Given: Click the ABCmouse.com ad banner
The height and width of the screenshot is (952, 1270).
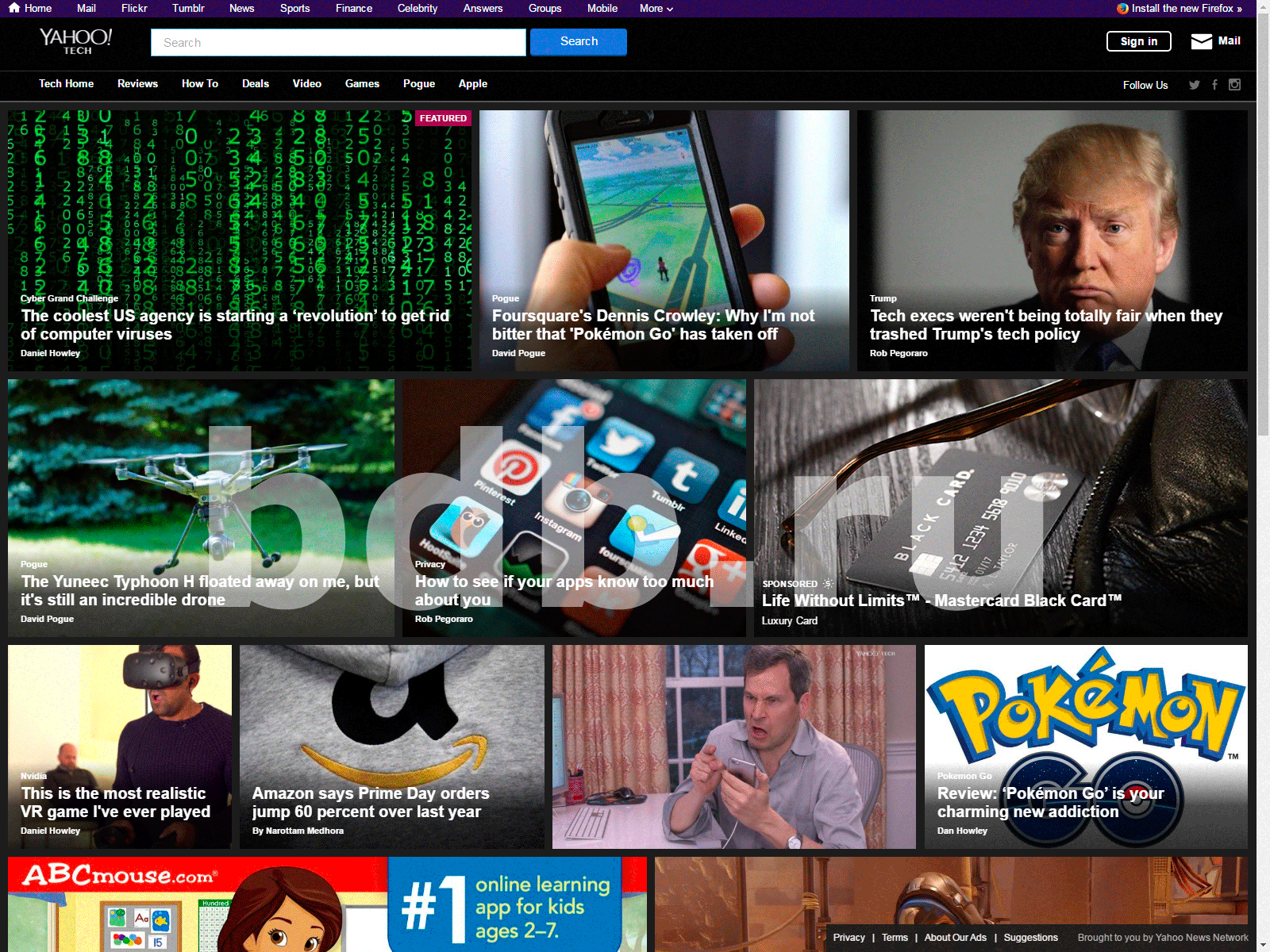Looking at the screenshot, I should (x=327, y=904).
